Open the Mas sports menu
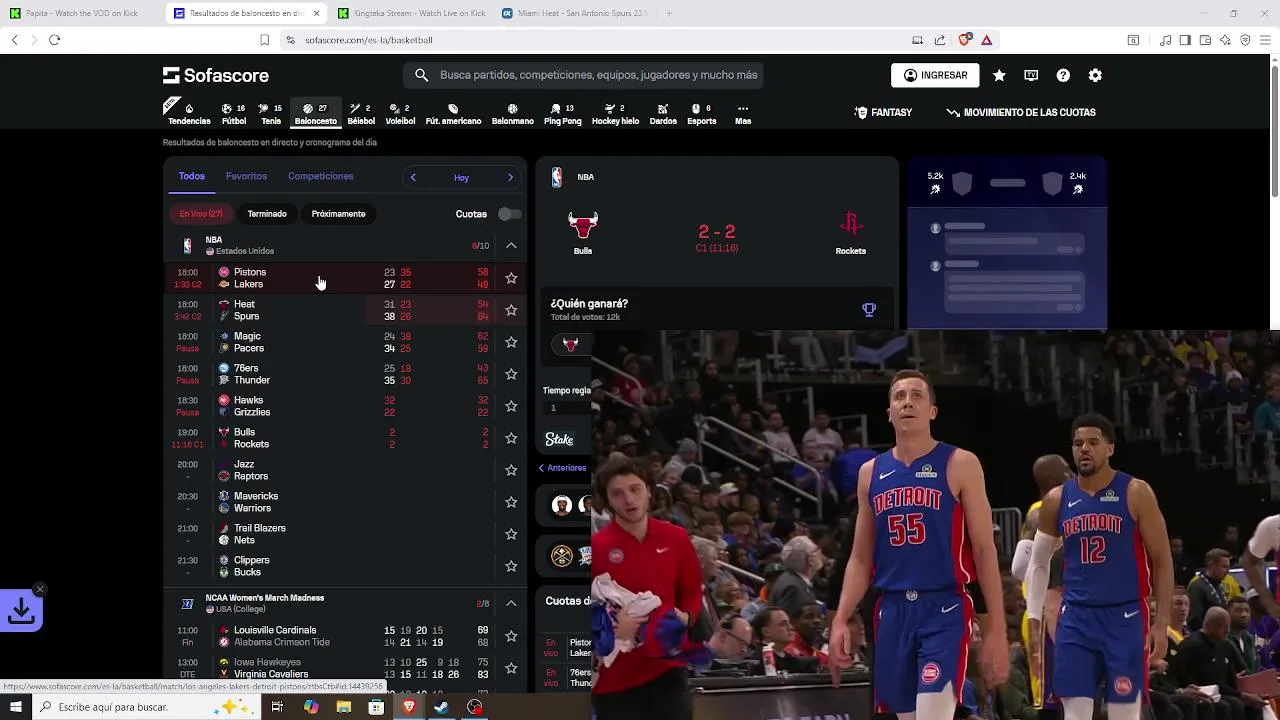The image size is (1280, 720). coord(743,114)
